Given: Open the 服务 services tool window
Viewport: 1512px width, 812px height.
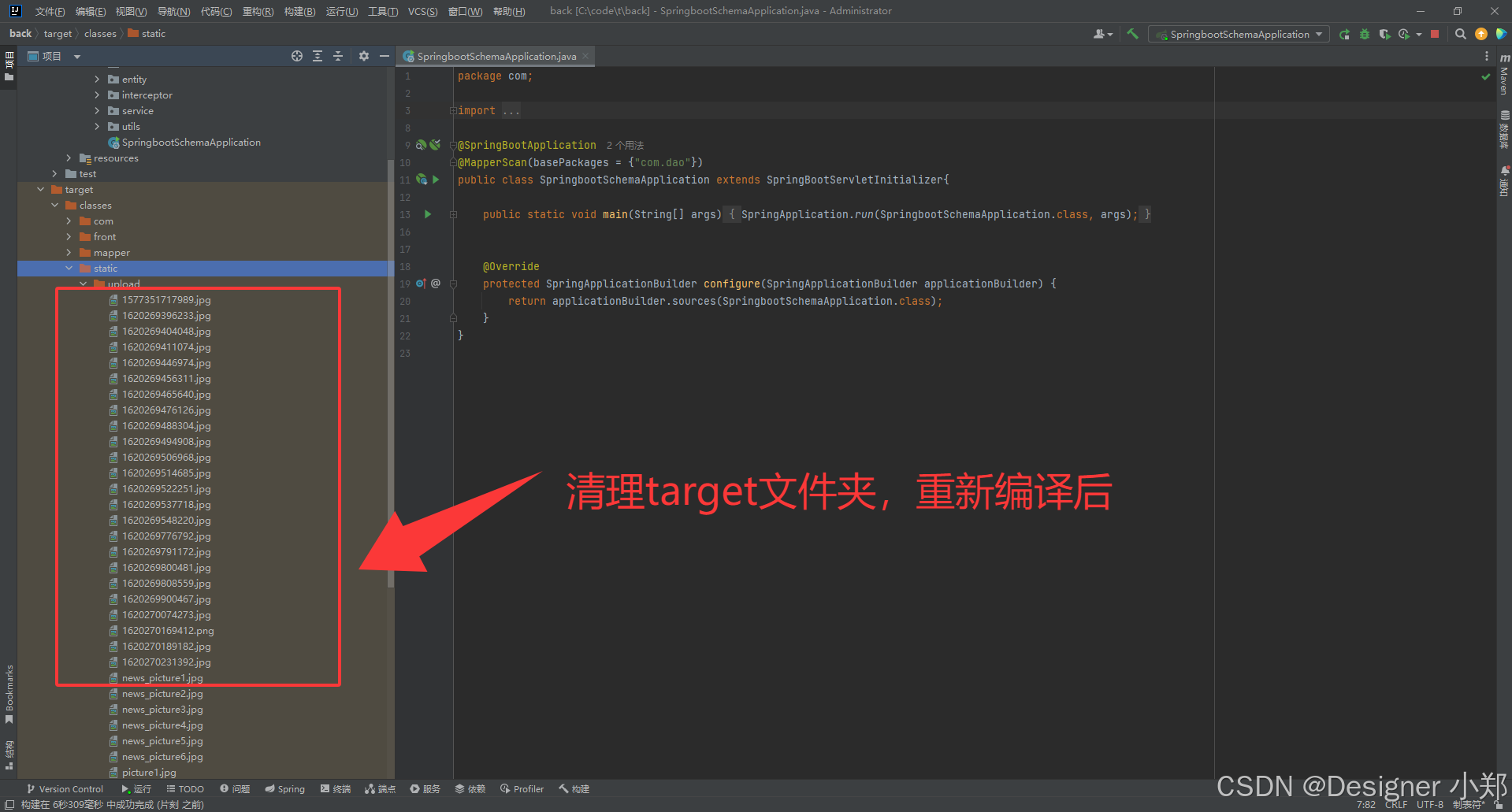Looking at the screenshot, I should click(425, 789).
